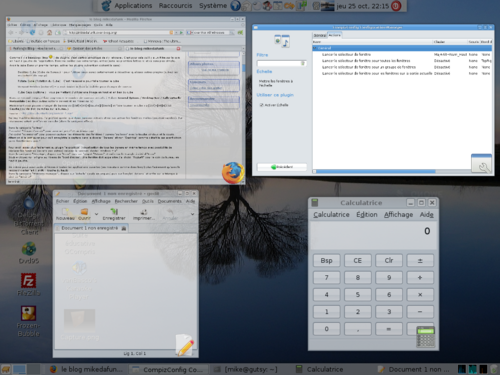
Task: Click the Clr button on calculator
Action: coord(389,261)
